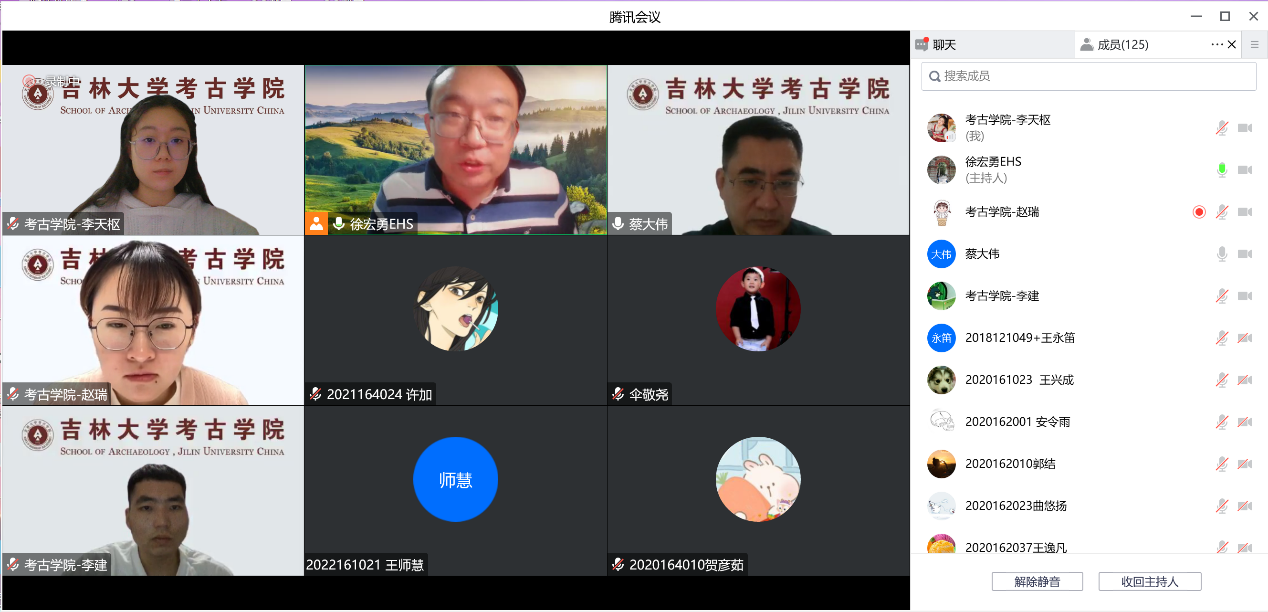Select 考古学院-赵瑞 video tile
1268x612 pixels.
153,321
